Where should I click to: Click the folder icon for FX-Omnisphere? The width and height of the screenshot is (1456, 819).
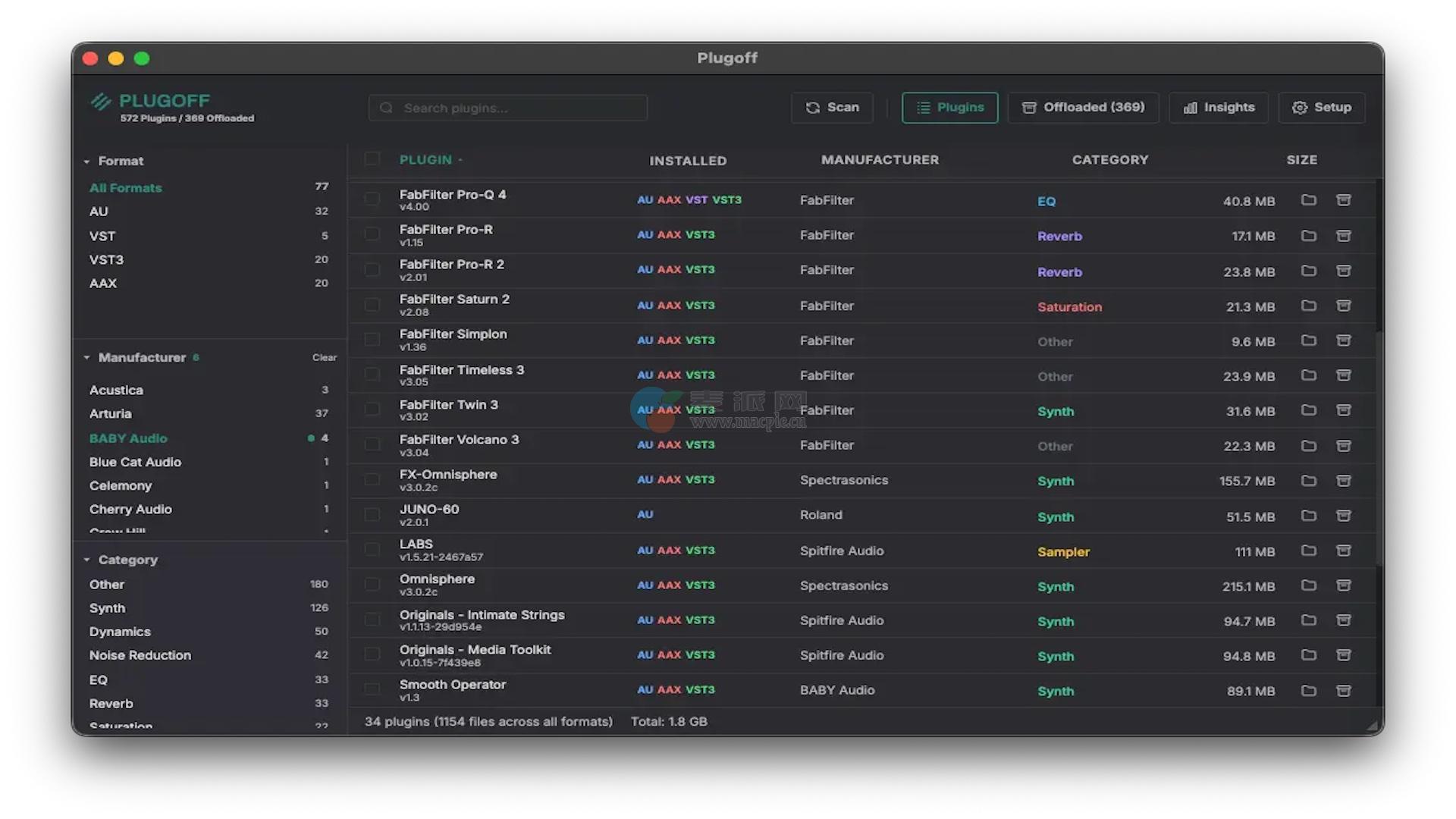tap(1308, 481)
